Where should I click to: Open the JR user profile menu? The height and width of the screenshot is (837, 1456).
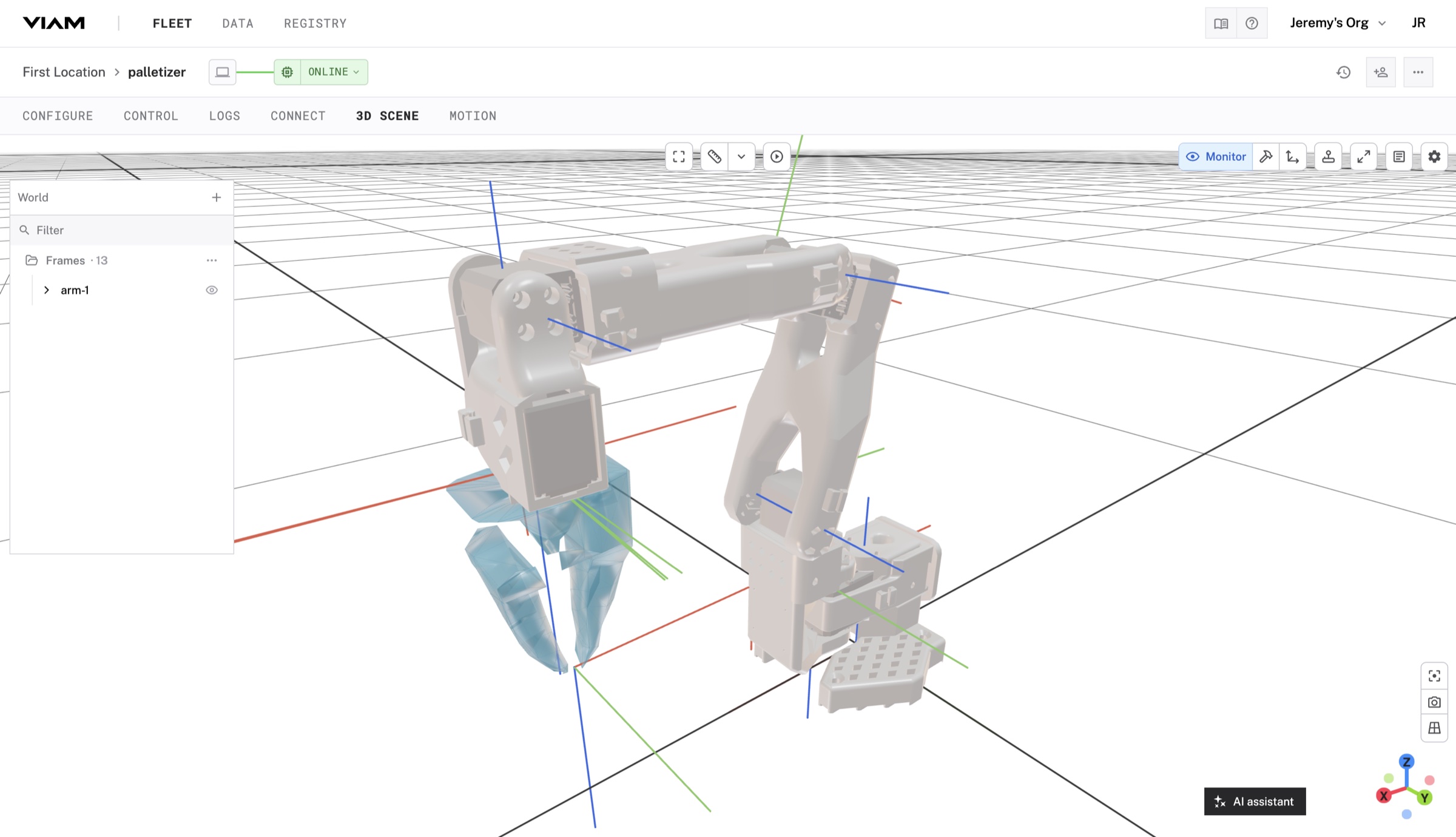(x=1418, y=23)
